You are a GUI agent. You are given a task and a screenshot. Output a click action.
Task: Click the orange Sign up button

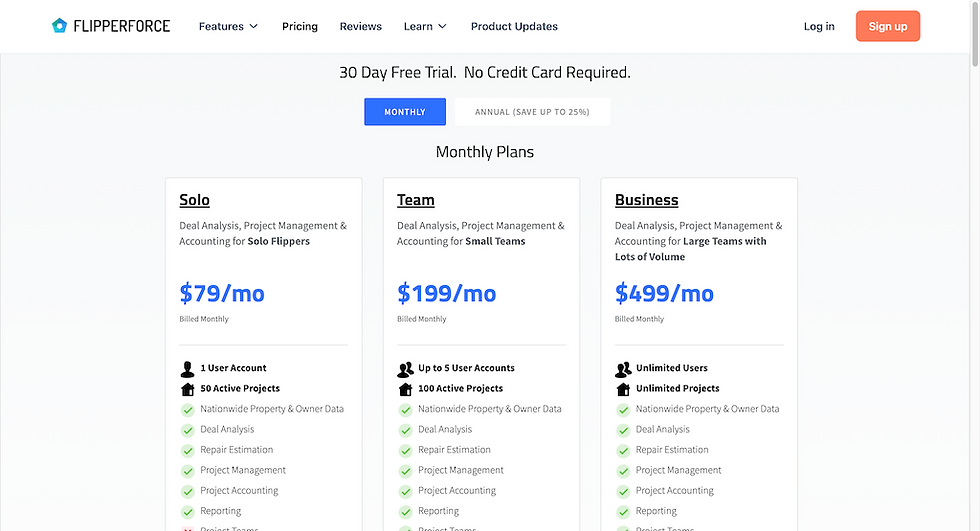tap(887, 26)
